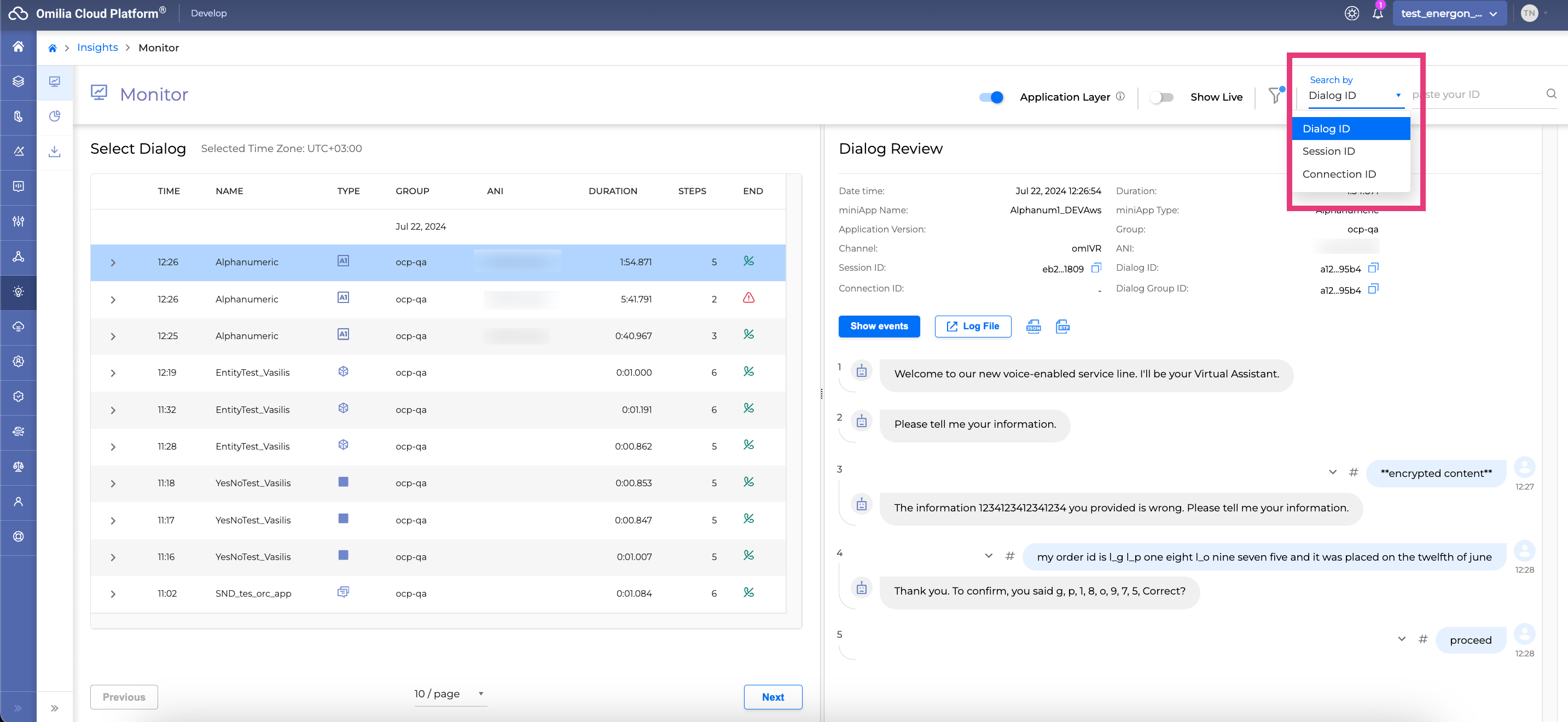Click the search magnifier icon
Image resolution: width=1568 pixels, height=722 pixels.
pyautogui.click(x=1551, y=94)
